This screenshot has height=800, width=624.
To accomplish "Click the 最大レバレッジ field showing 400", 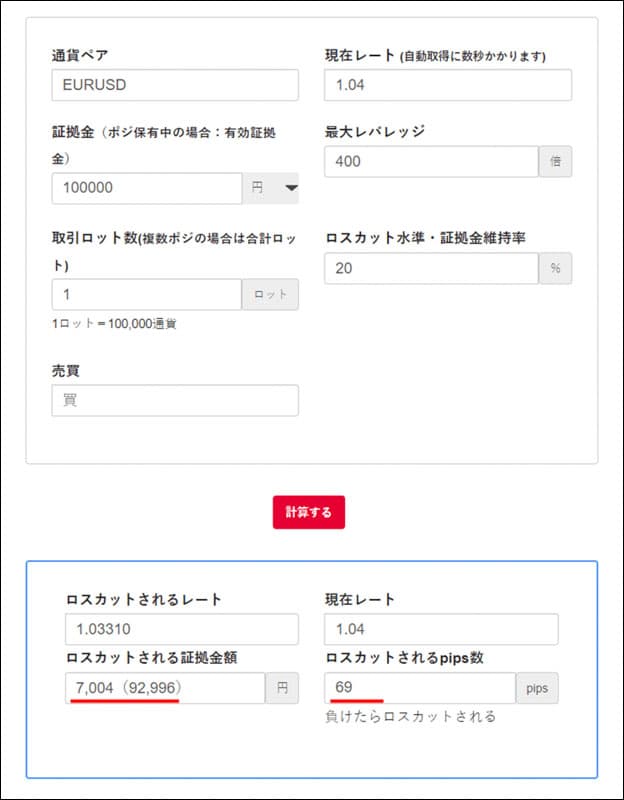I will click(431, 162).
